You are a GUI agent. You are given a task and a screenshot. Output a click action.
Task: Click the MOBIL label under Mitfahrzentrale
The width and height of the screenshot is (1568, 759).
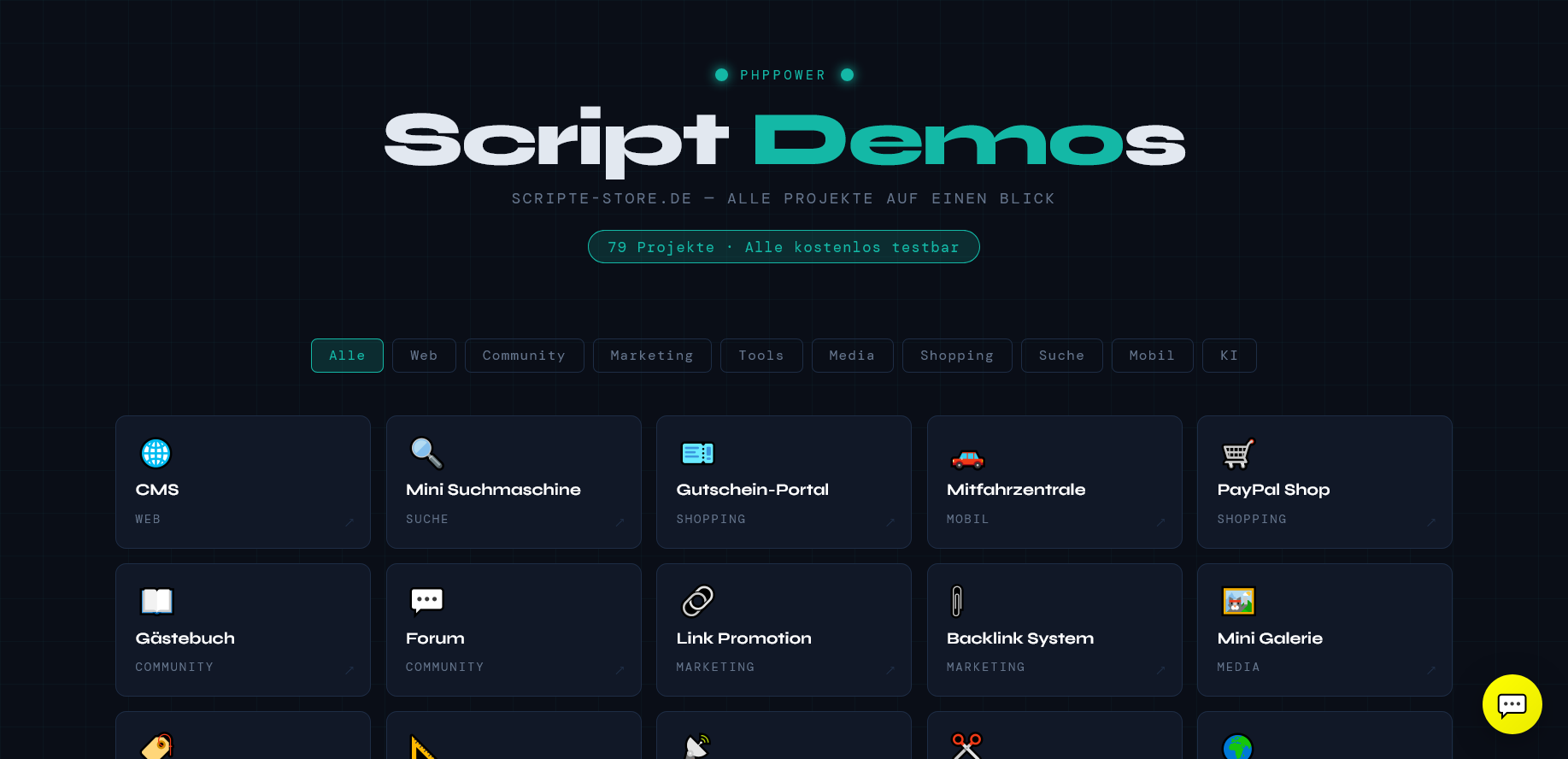[x=967, y=519]
